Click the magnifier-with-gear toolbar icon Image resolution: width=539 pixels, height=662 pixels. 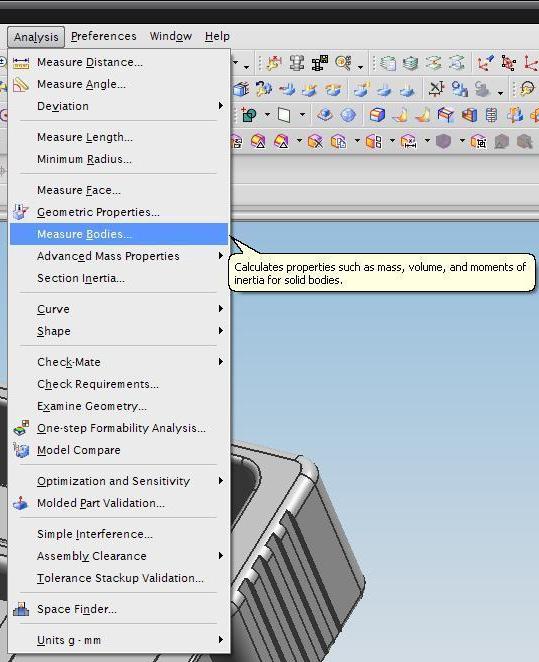click(x=343, y=63)
